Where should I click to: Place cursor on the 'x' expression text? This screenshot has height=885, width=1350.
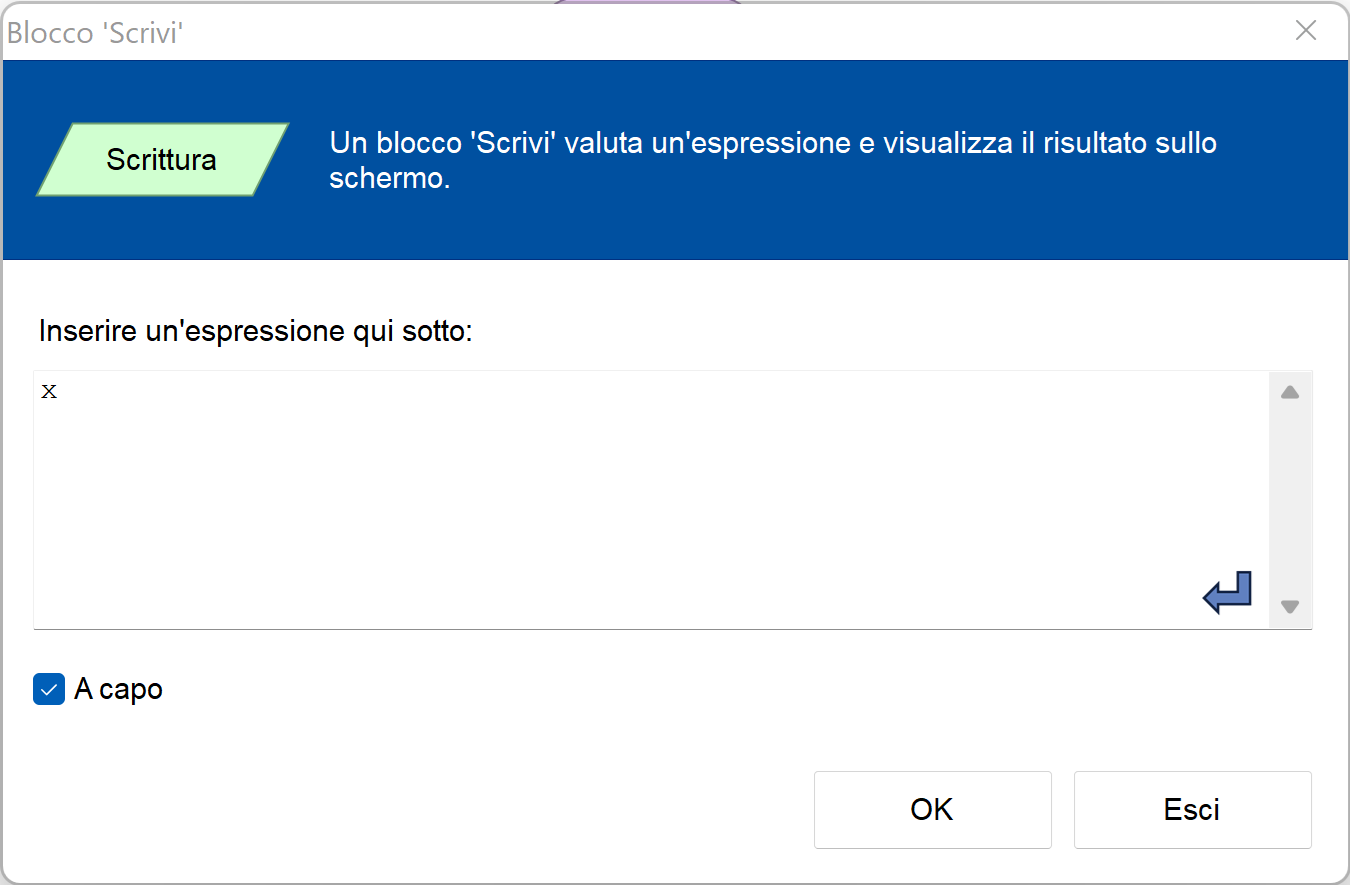tap(49, 391)
